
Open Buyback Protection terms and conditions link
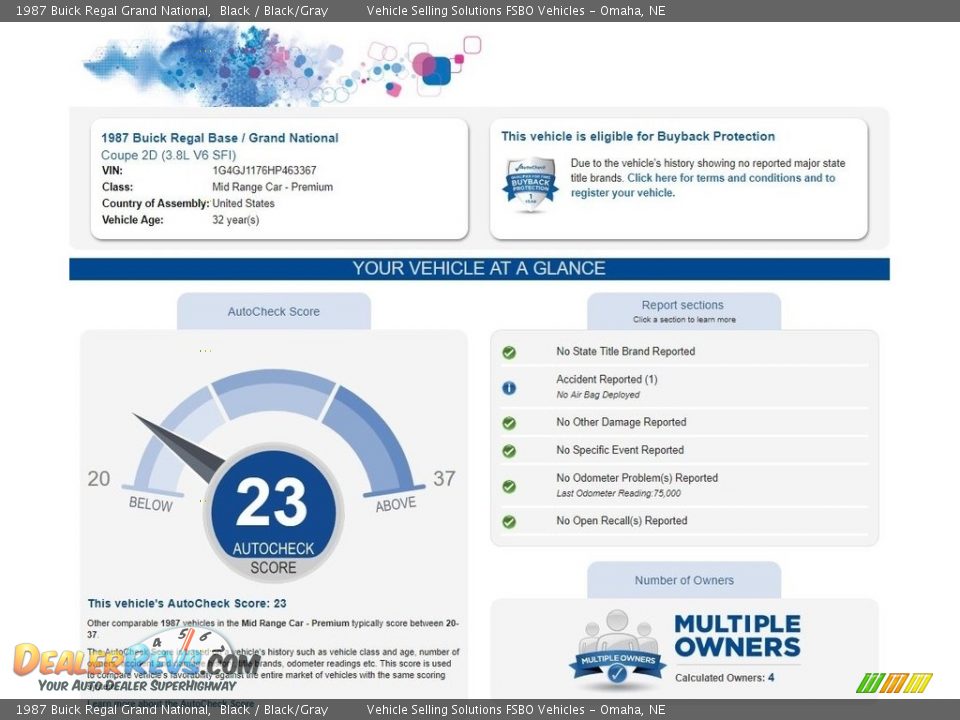pos(703,185)
